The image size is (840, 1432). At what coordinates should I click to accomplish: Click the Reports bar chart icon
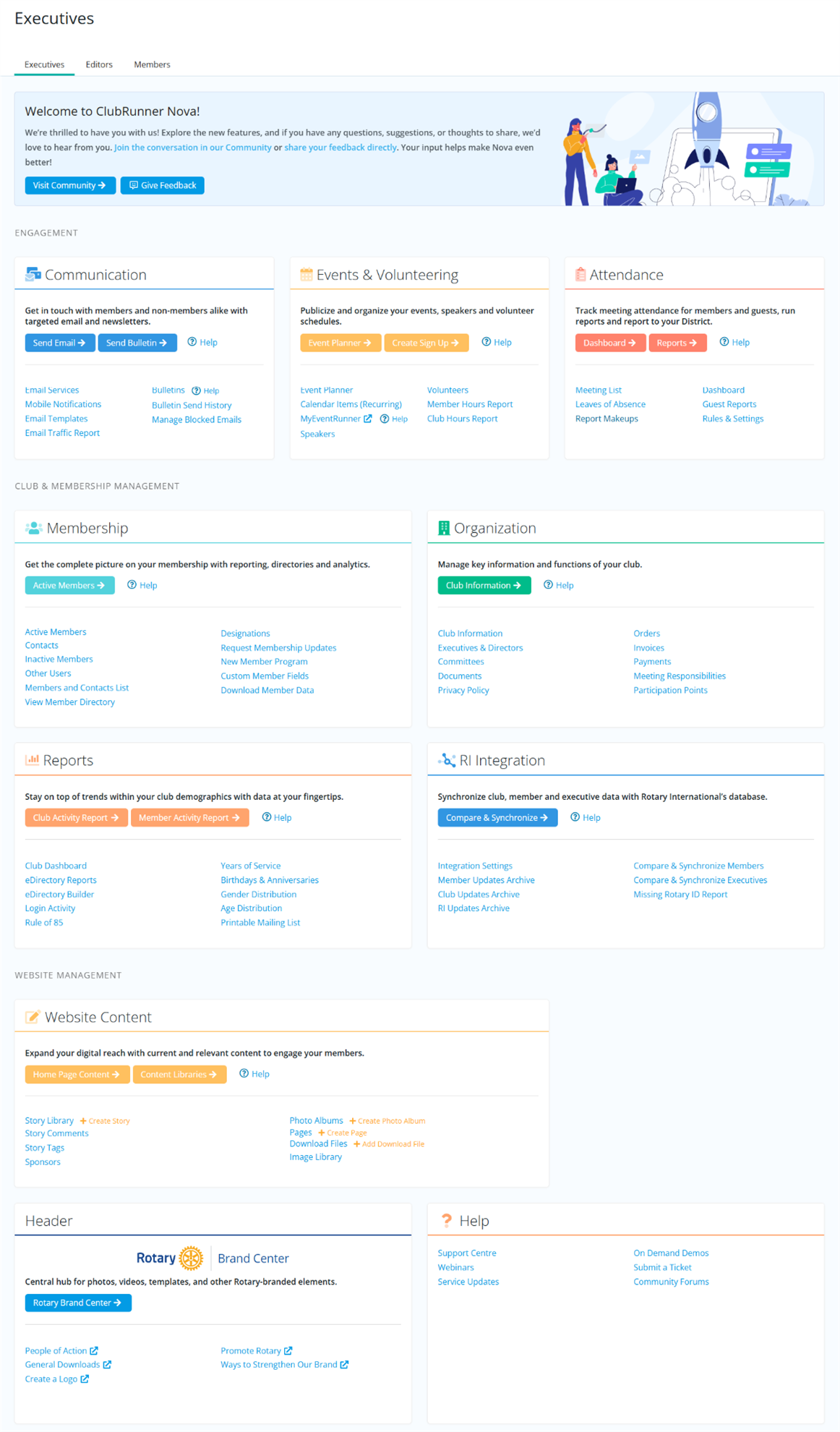point(32,760)
